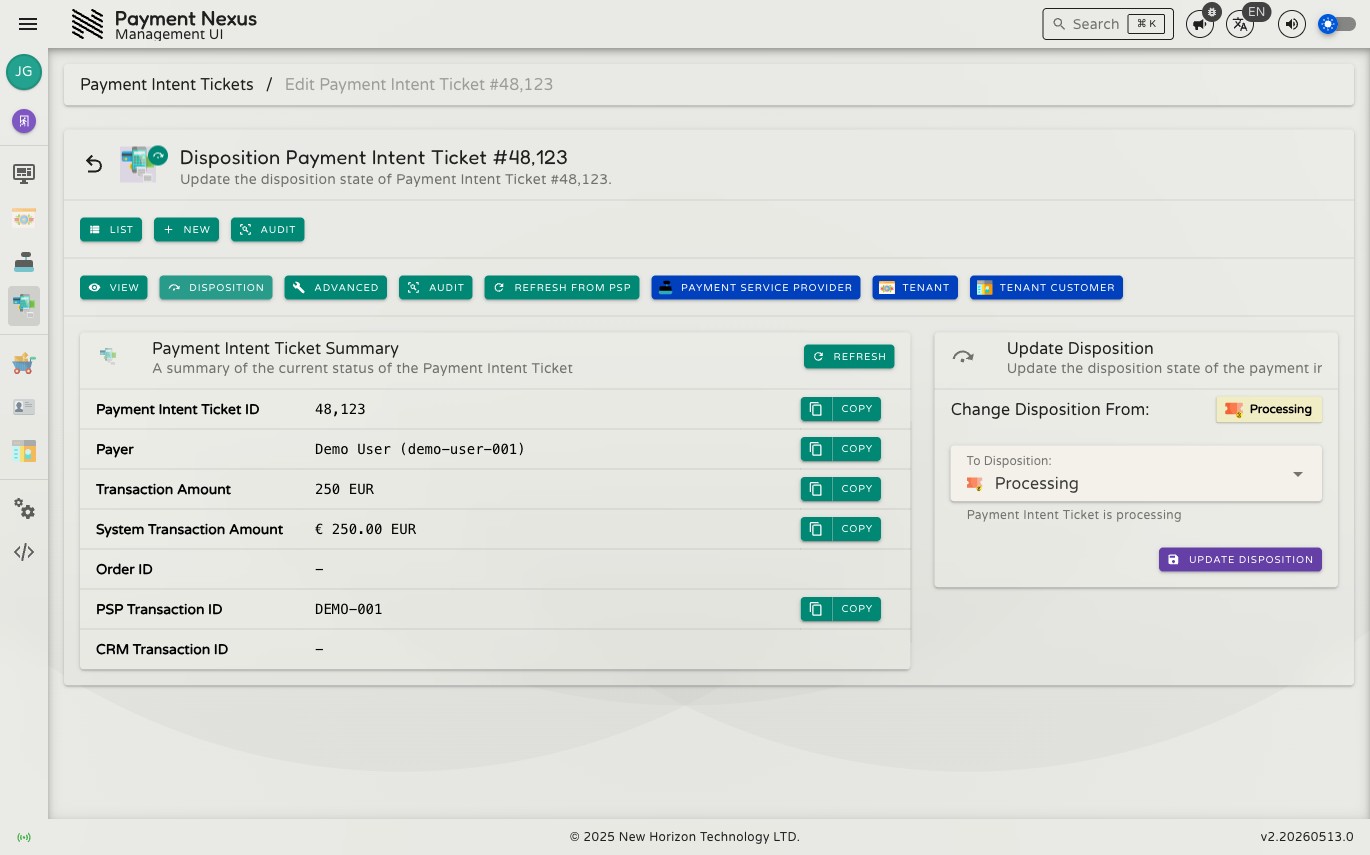This screenshot has width=1370, height=855.
Task: Click the Demo User (demo-user-001) text
Action: [420, 449]
